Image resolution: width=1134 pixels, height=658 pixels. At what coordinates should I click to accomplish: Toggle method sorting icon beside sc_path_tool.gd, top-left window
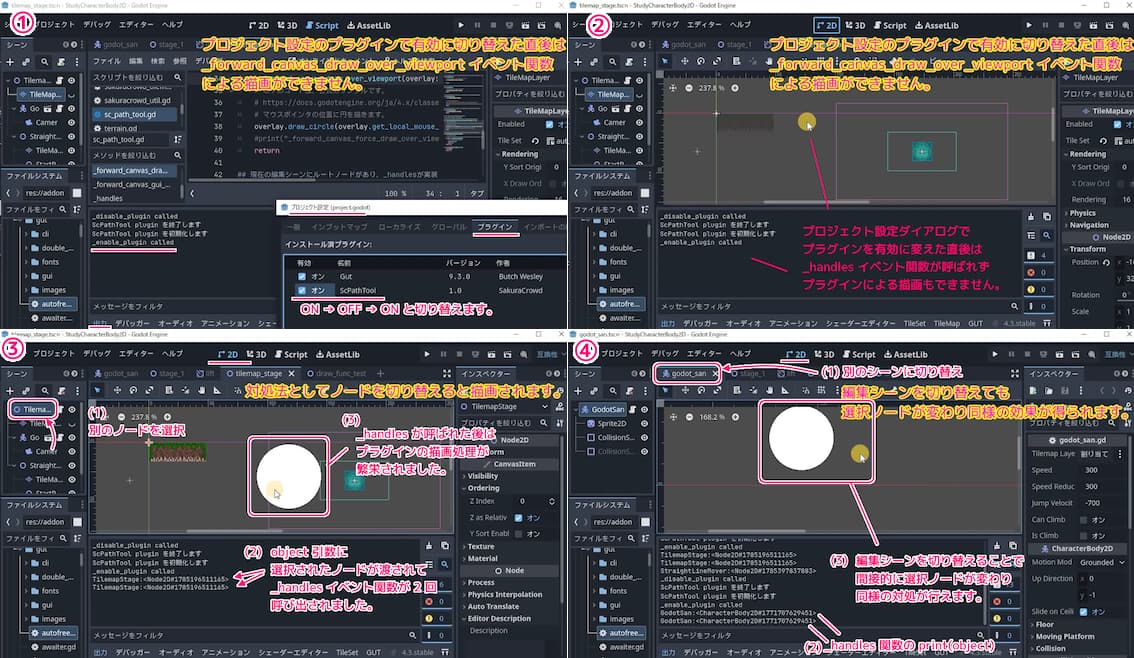[x=177, y=140]
